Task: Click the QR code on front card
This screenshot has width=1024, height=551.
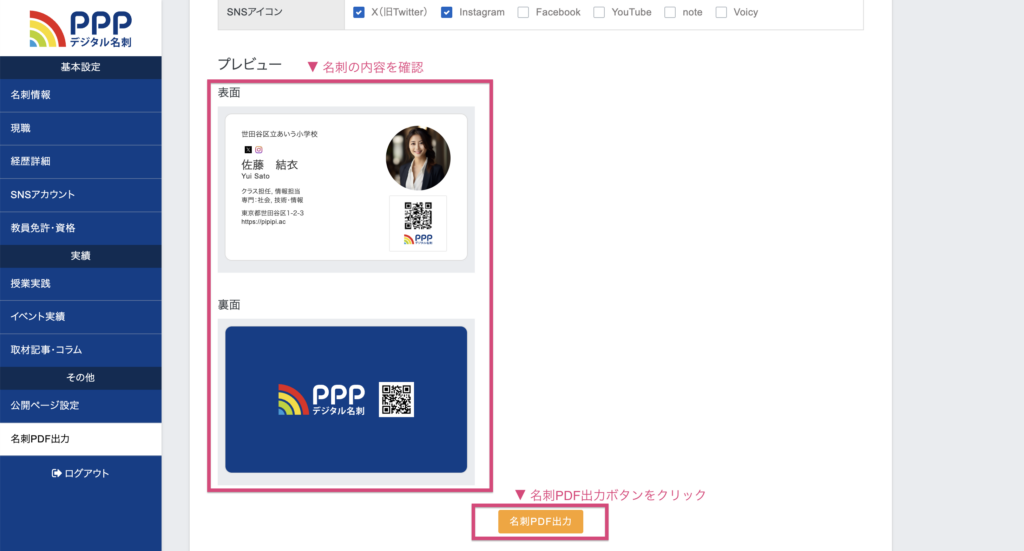Action: click(418, 216)
